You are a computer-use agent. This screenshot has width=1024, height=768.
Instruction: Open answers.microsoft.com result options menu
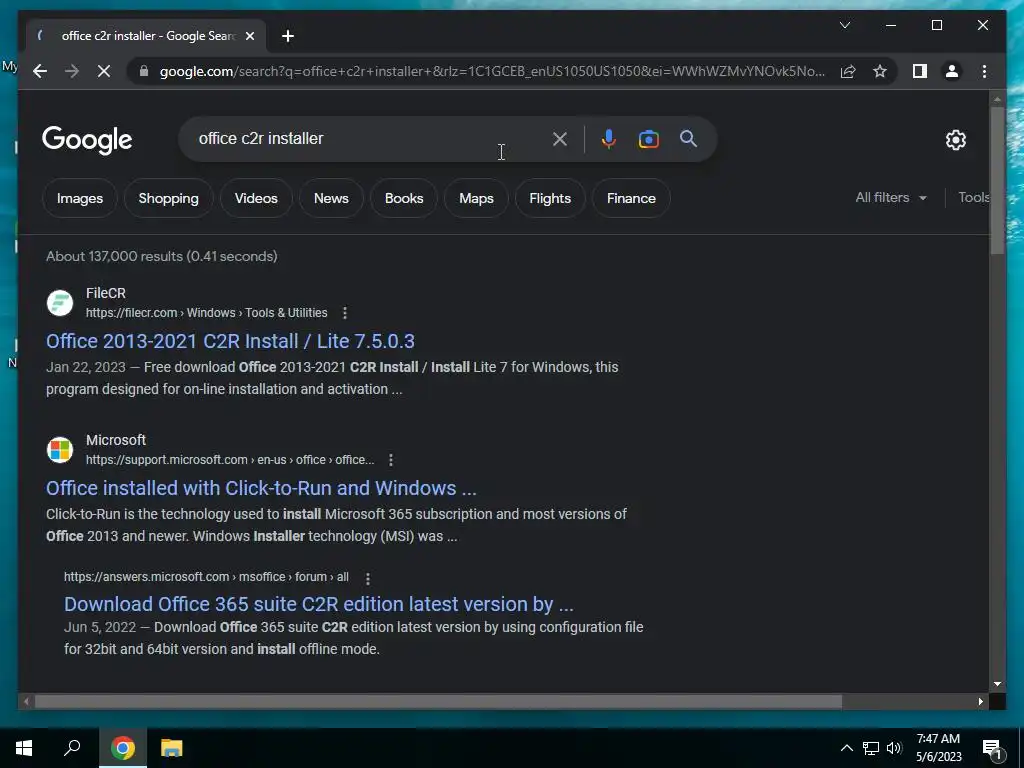(x=368, y=579)
